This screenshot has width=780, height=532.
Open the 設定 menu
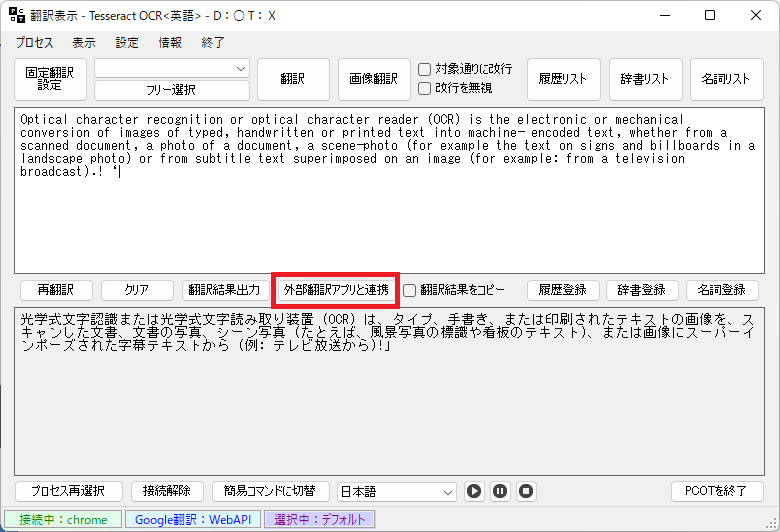click(x=127, y=43)
